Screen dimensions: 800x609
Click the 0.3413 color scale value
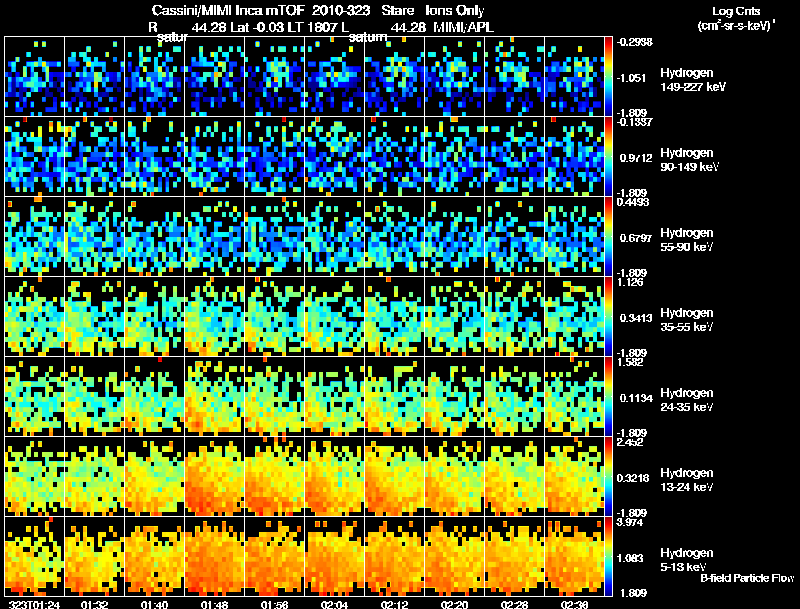(636, 318)
